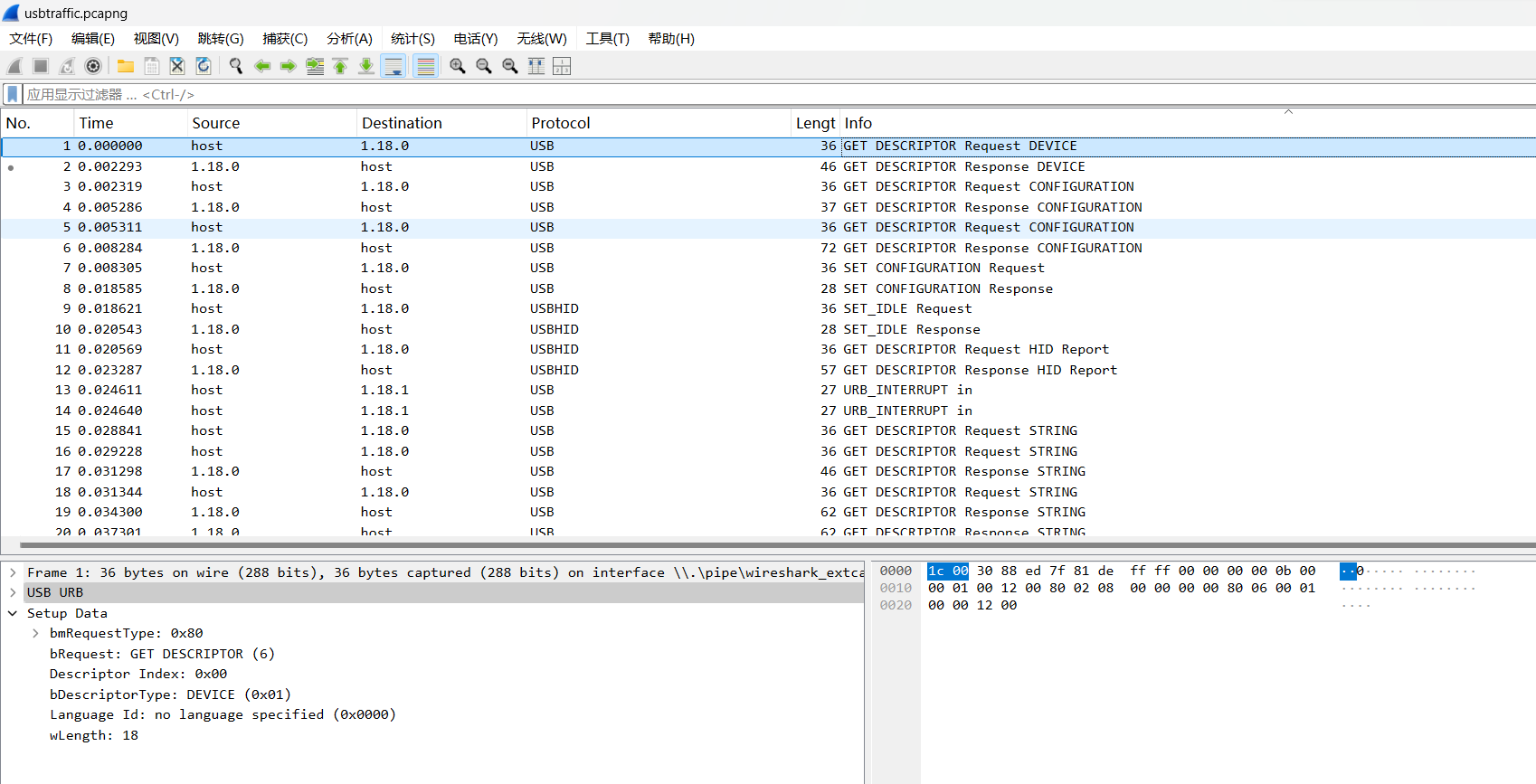Sort by the Info column header
The width and height of the screenshot is (1536, 784).
click(1188, 123)
